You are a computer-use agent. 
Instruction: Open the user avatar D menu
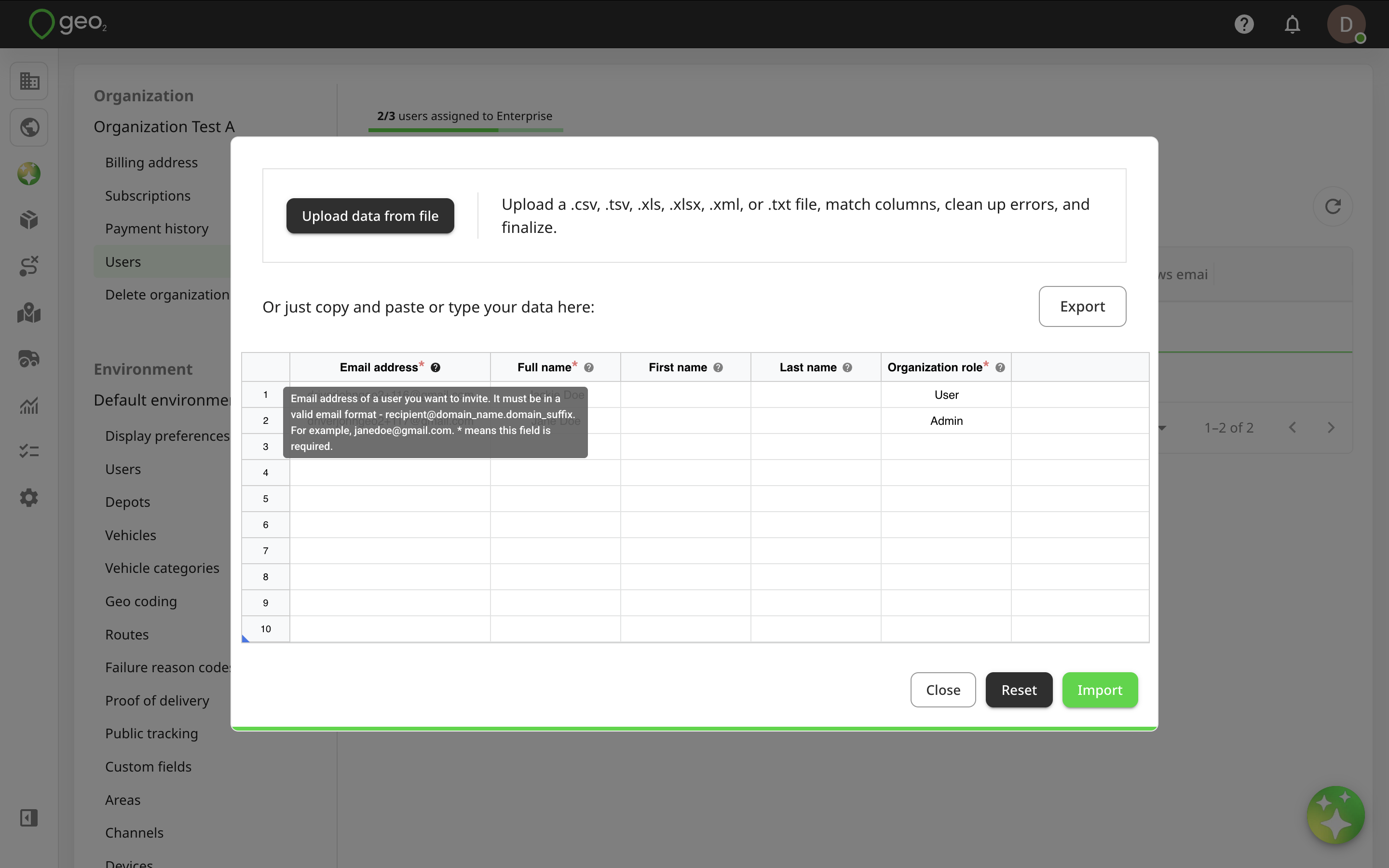(x=1346, y=24)
